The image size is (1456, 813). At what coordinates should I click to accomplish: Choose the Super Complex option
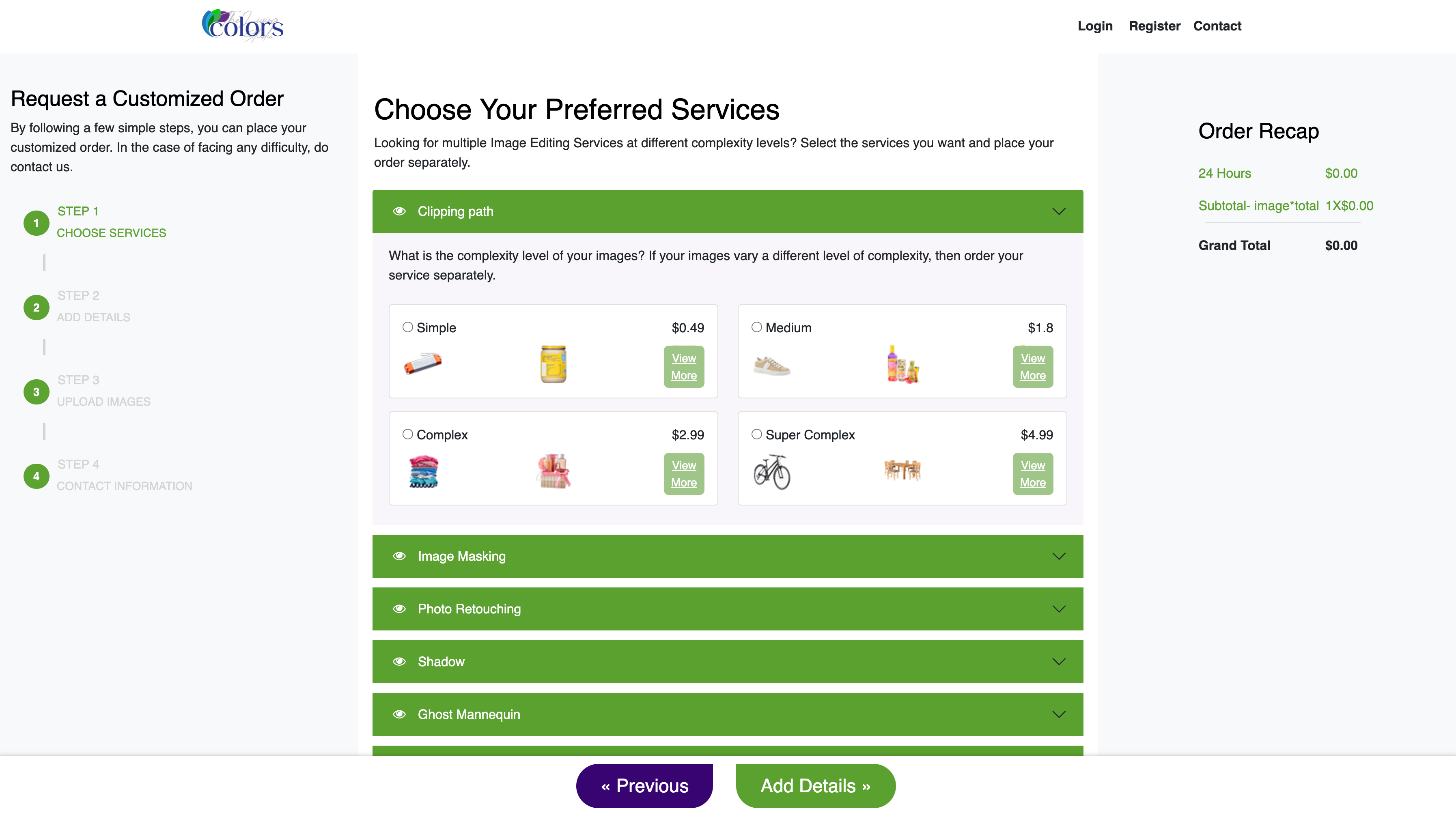(x=756, y=434)
